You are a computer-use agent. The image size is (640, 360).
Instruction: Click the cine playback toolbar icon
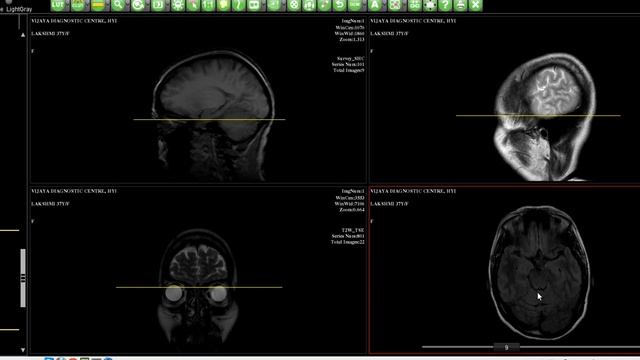pos(158,5)
